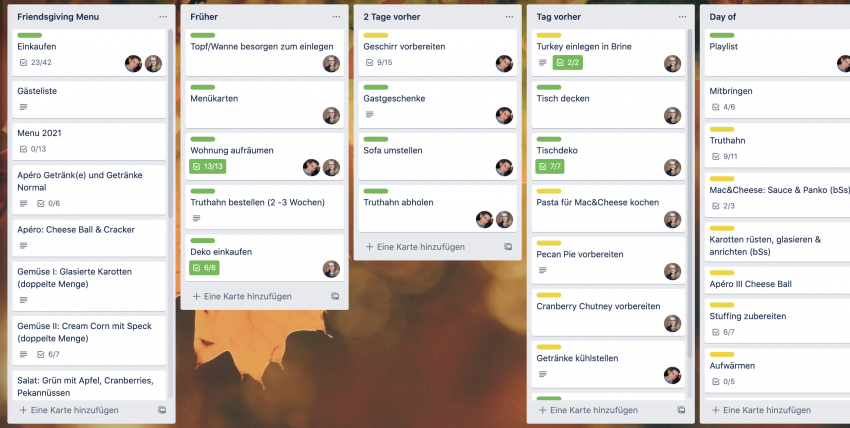This screenshot has width=850, height=428.
Task: Click the template icon in the 2 Tage vorher list
Action: pos(508,247)
